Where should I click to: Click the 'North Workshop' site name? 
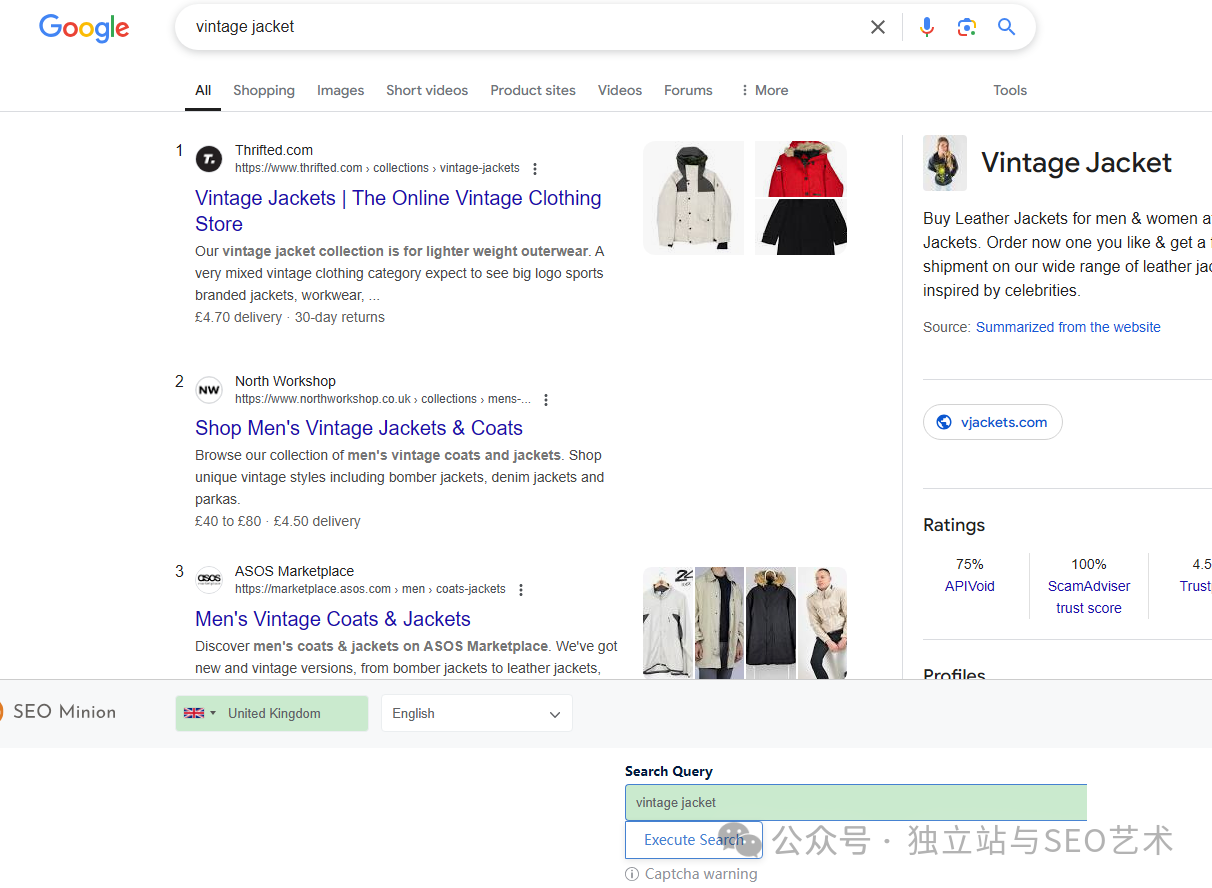(x=285, y=381)
